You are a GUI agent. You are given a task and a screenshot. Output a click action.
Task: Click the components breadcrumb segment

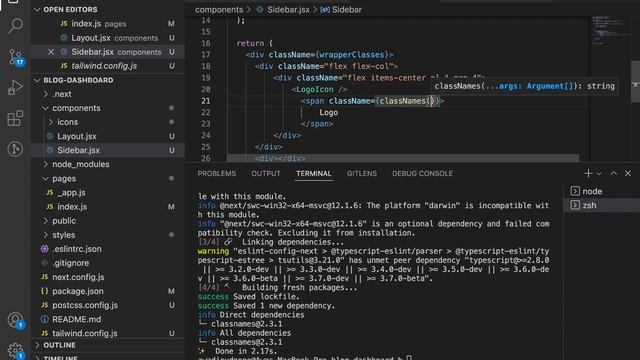coord(219,9)
